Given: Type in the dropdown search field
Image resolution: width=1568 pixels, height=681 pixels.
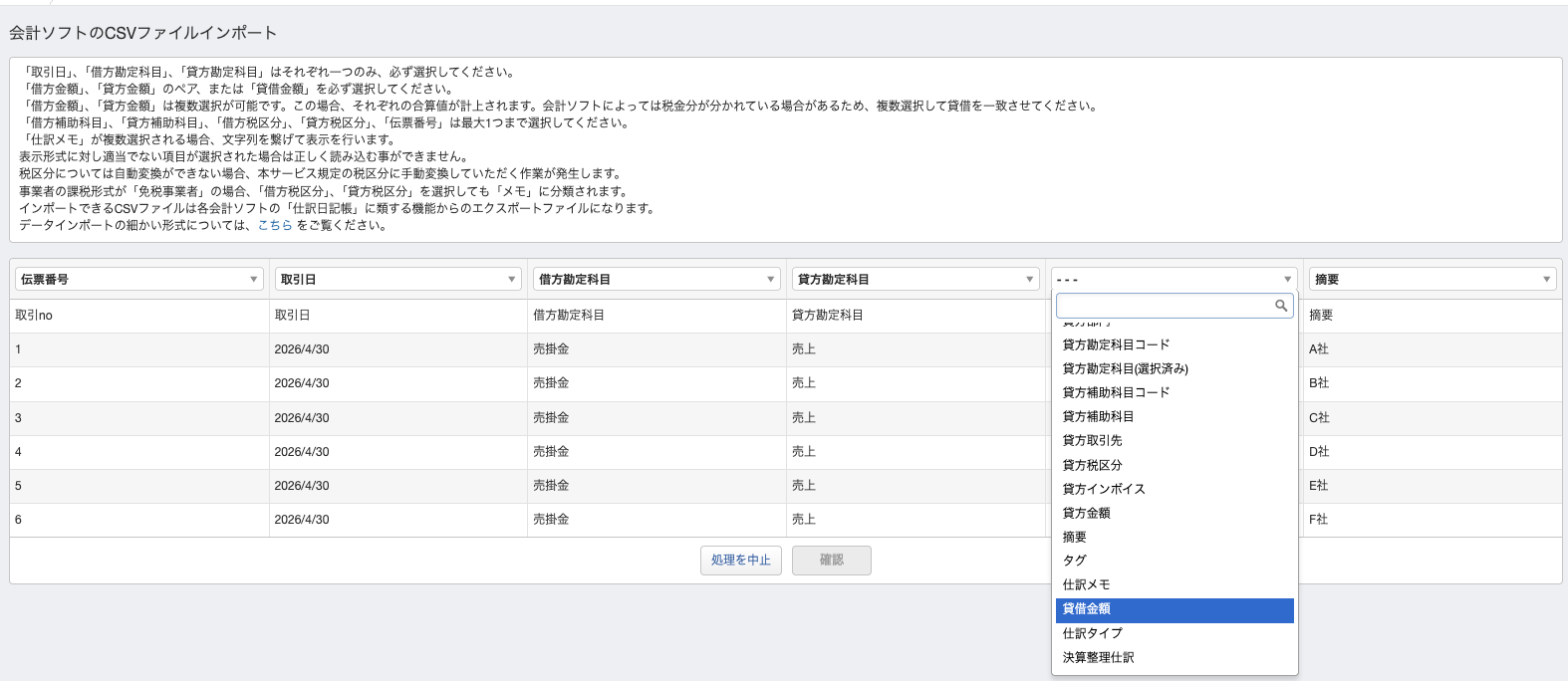Looking at the screenshot, I should pyautogui.click(x=1164, y=306).
